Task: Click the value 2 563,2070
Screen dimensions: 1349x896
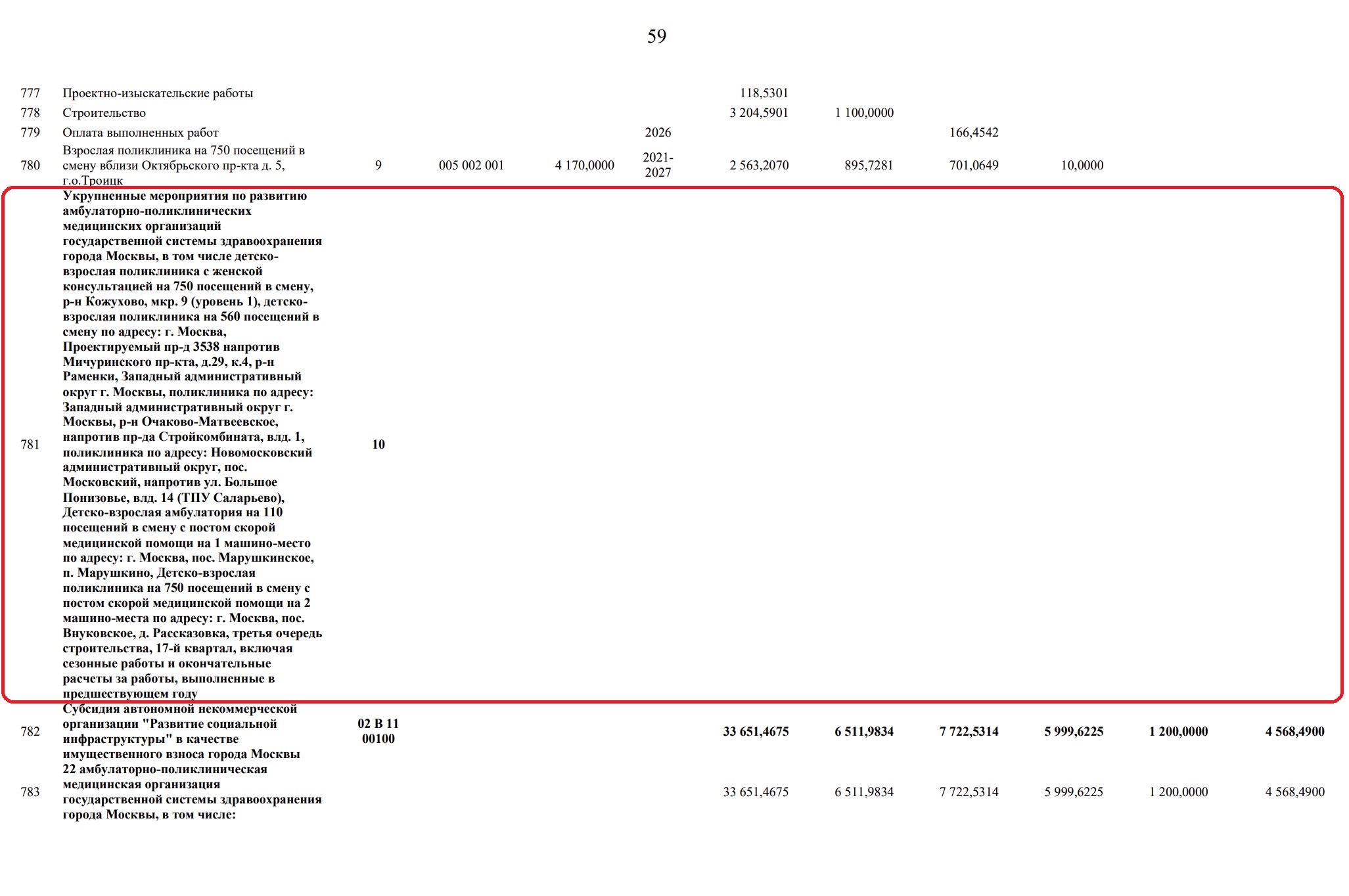Action: (758, 166)
